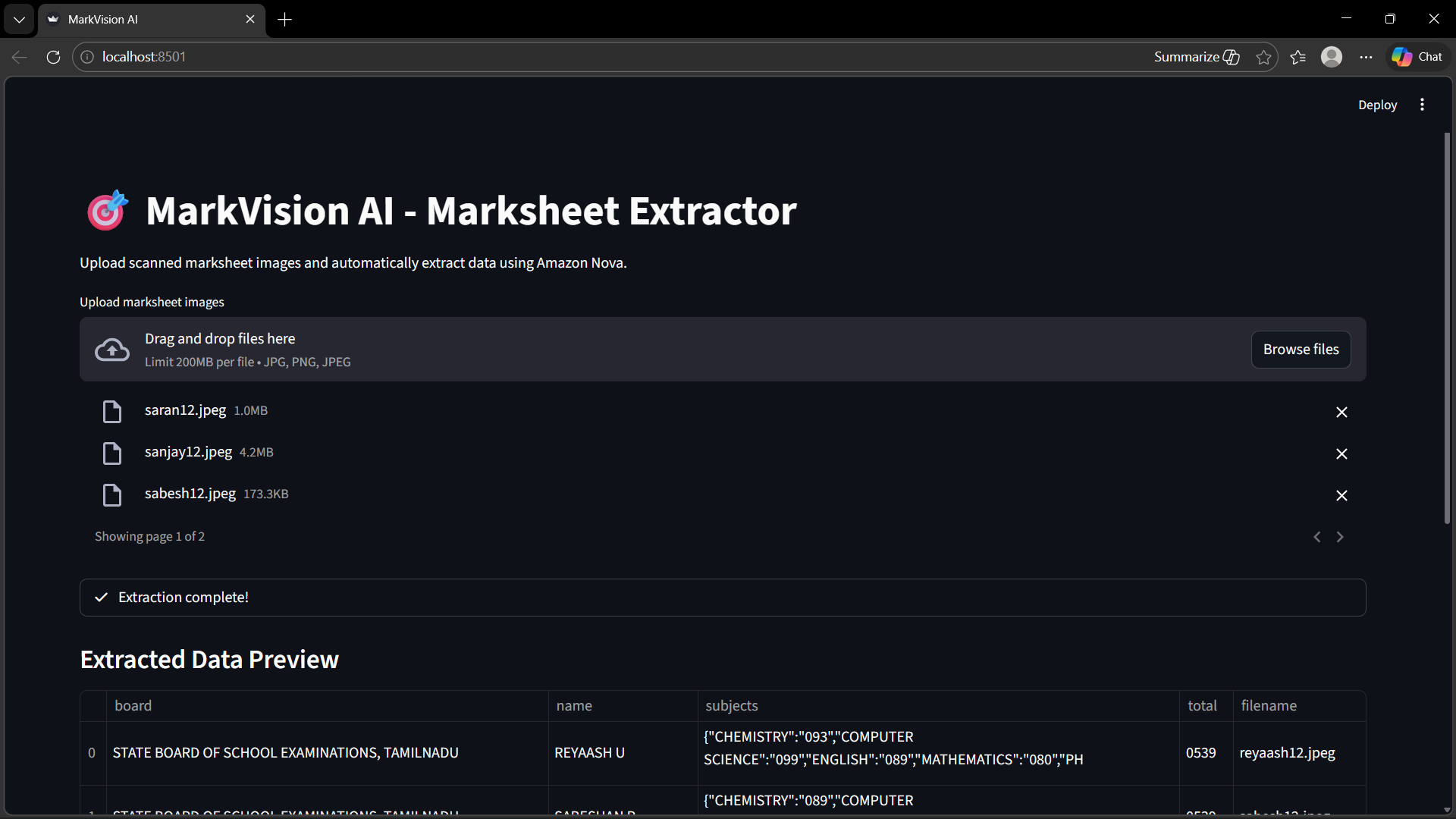The height and width of the screenshot is (819, 1456).
Task: Open Copilot Chat sidebar
Action: click(x=1417, y=57)
